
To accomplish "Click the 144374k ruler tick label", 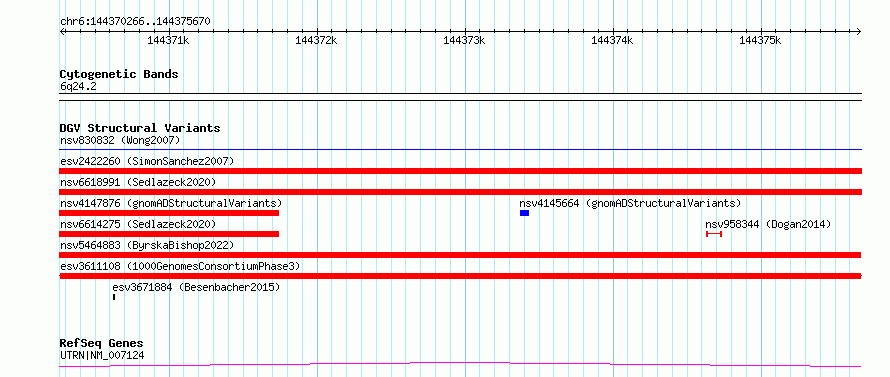I will click(x=612, y=40).
